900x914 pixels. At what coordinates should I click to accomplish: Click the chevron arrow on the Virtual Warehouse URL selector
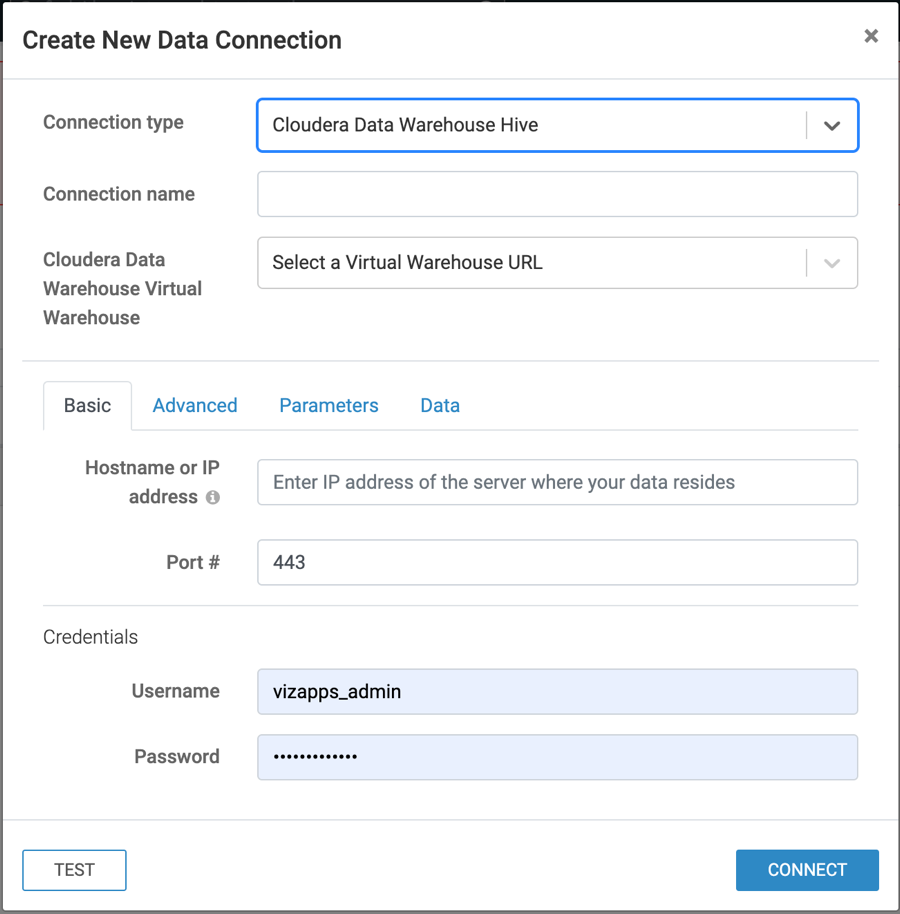click(832, 263)
